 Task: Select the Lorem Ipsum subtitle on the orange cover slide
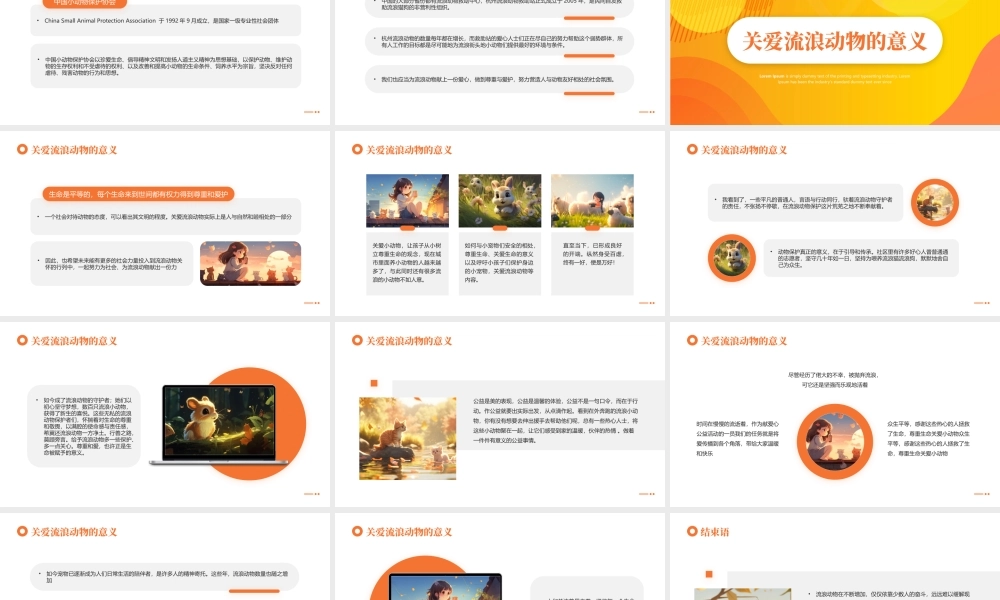(834, 78)
